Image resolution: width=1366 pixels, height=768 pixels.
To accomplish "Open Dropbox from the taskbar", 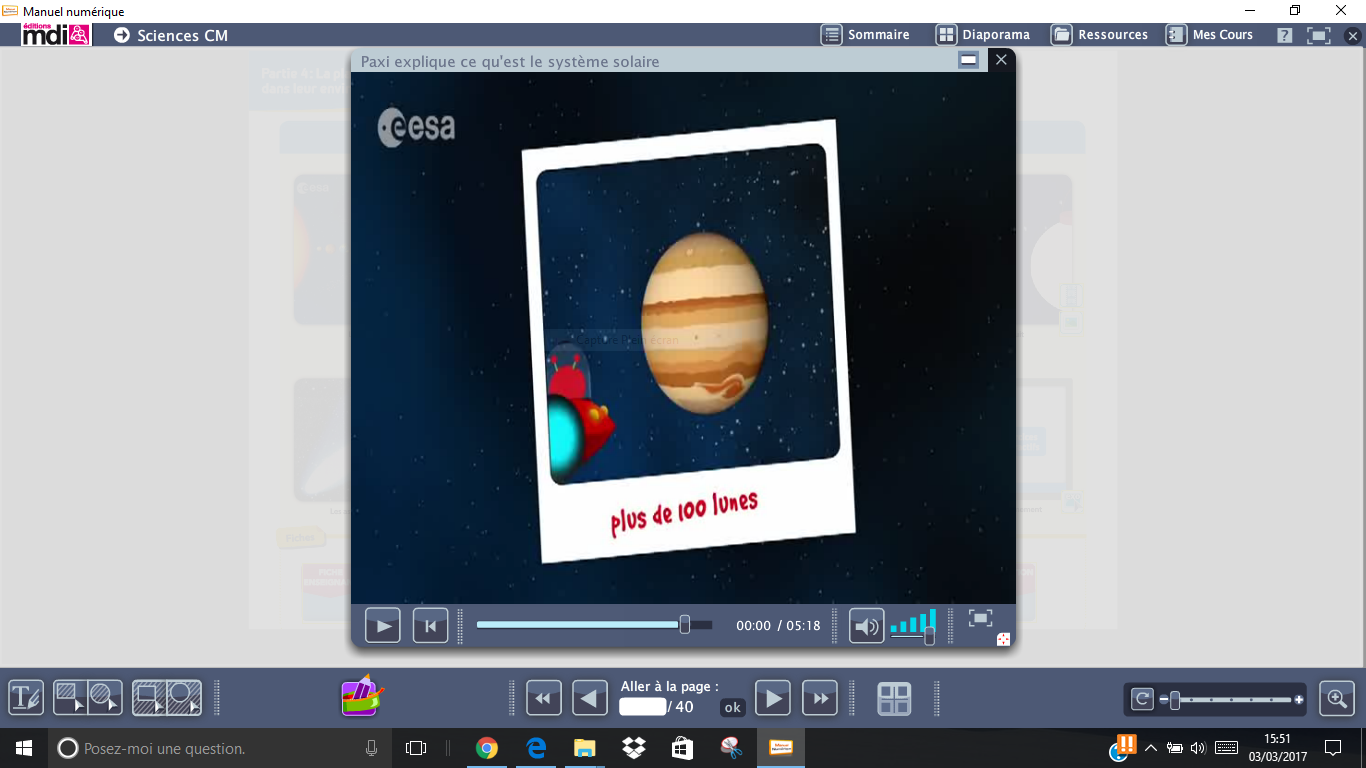I will [633, 748].
